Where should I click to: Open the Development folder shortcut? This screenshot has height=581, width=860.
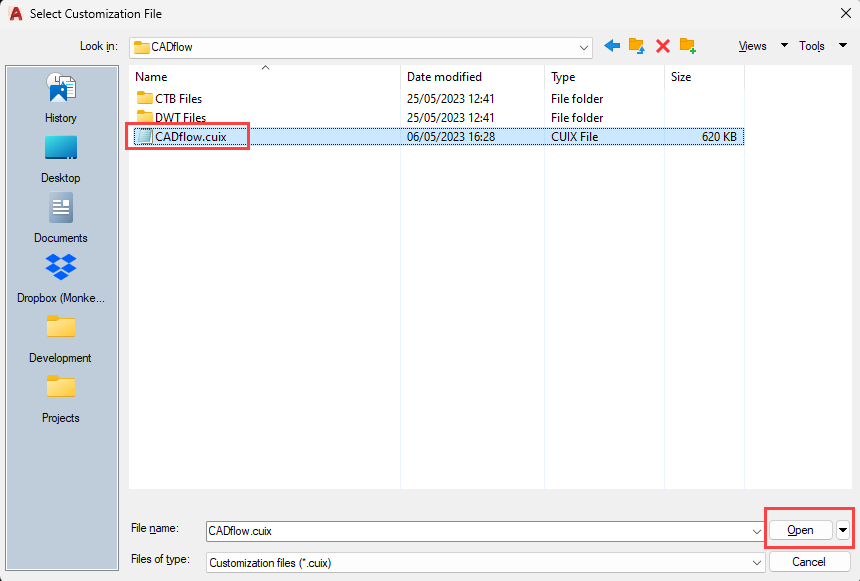[x=61, y=339]
